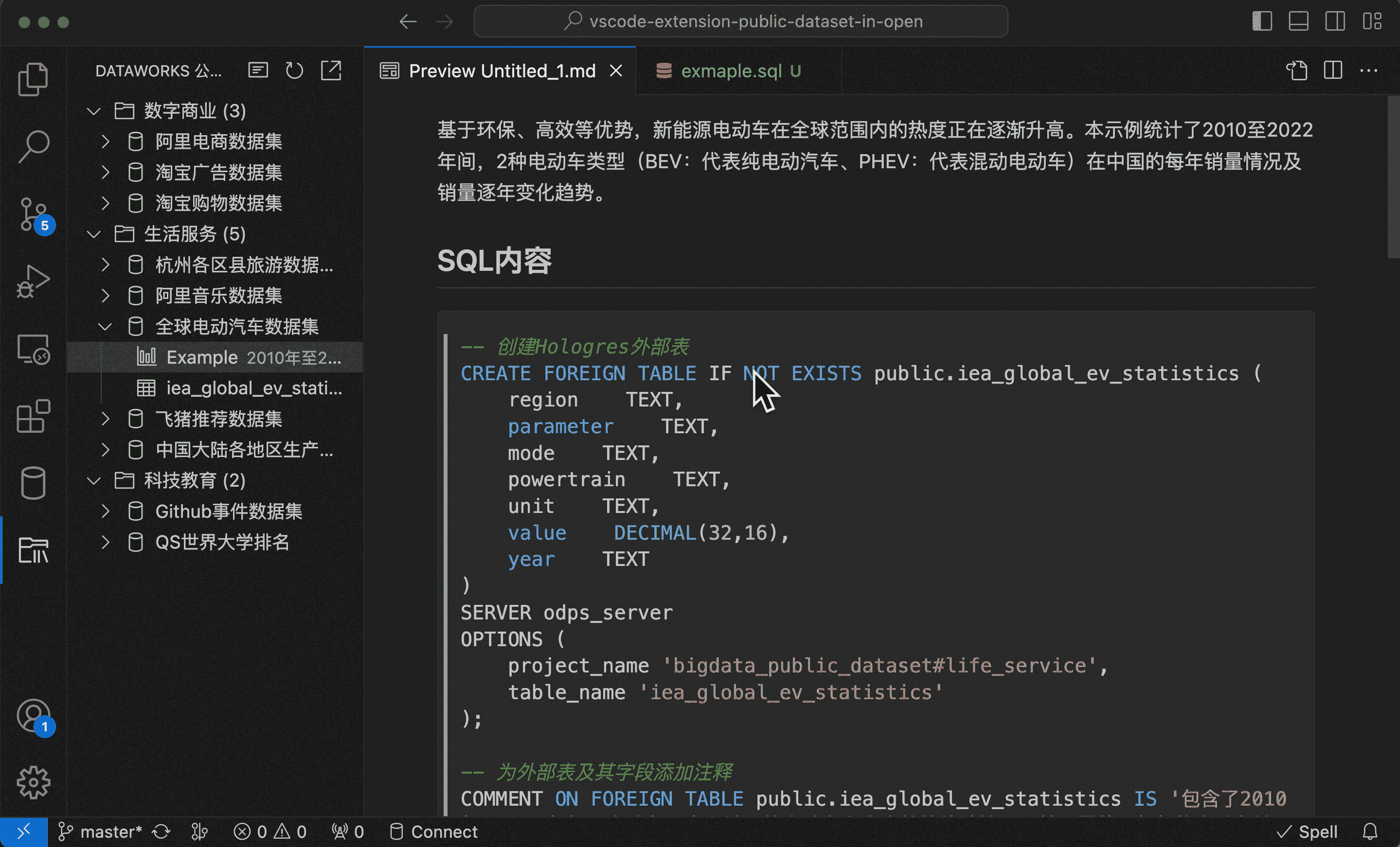Collapse the 全球电动汽车数据集 node
The width and height of the screenshot is (1400, 847).
tap(105, 327)
